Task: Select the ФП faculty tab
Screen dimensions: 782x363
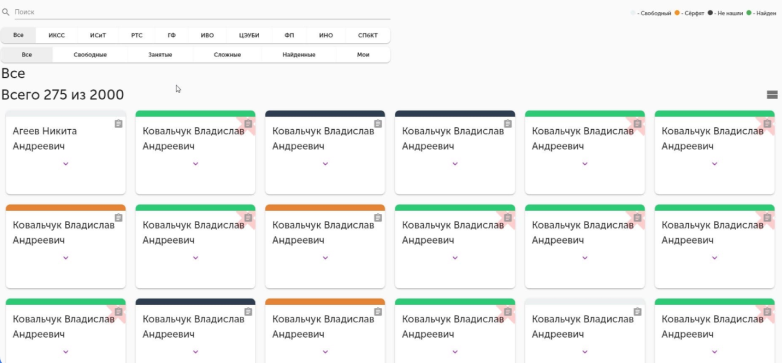Action: (289, 35)
